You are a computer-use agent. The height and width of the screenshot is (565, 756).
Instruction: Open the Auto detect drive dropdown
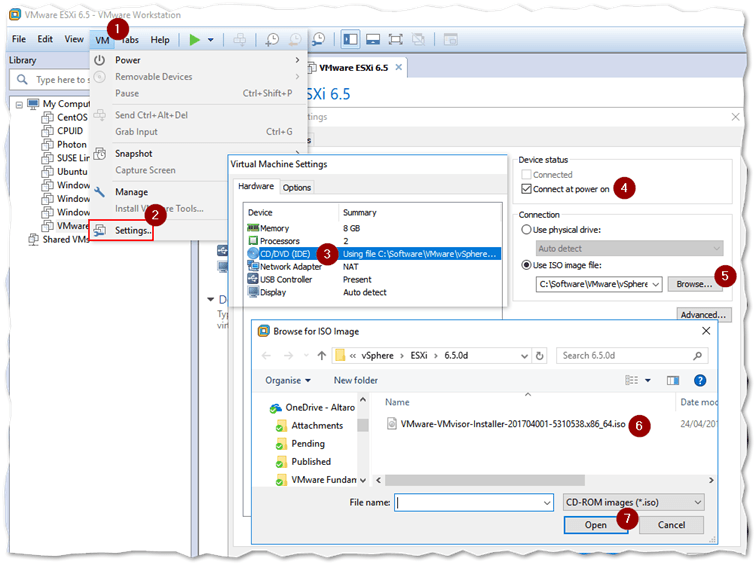click(x=630, y=249)
